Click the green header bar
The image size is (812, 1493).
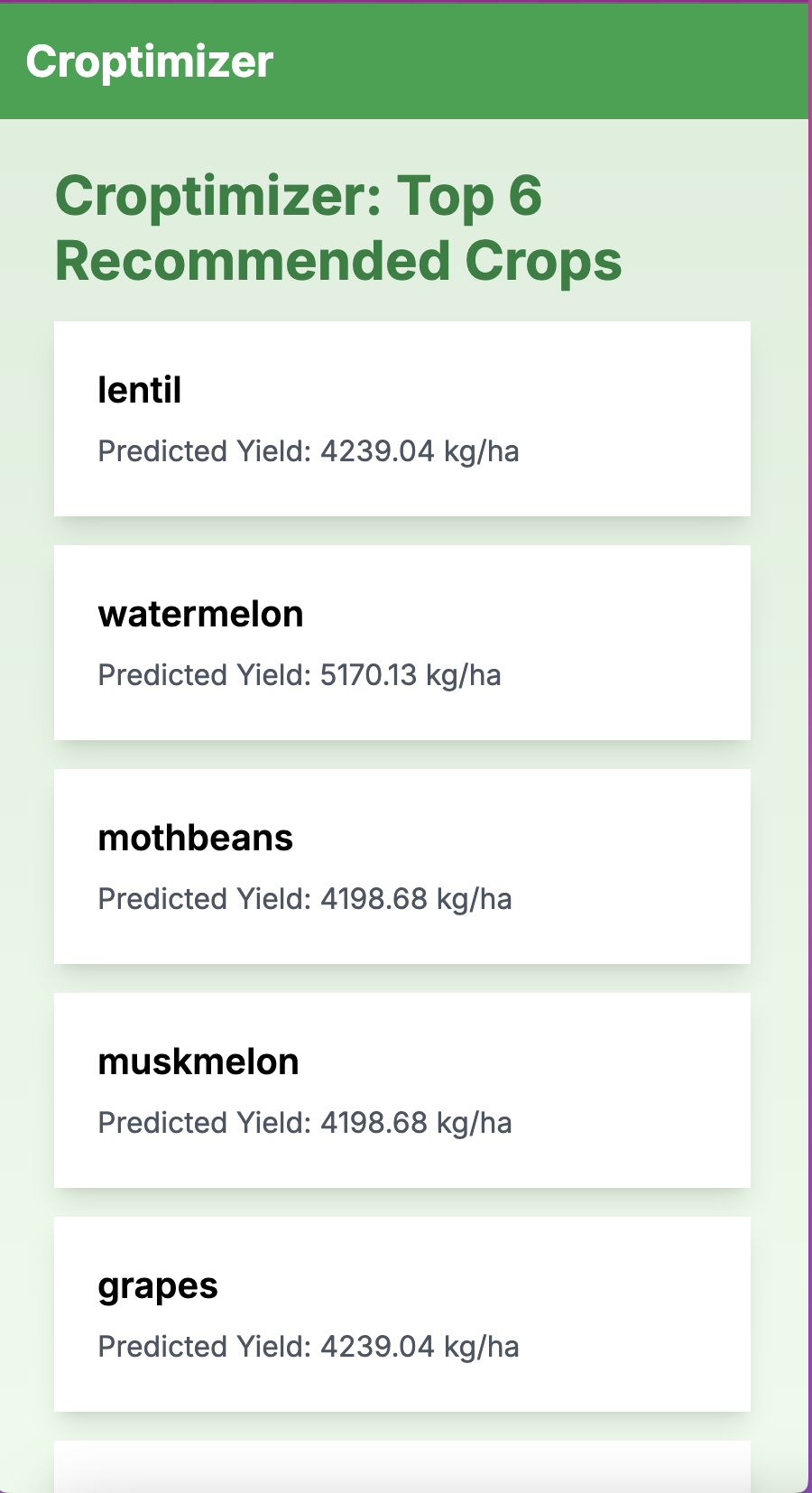coord(541,61)
